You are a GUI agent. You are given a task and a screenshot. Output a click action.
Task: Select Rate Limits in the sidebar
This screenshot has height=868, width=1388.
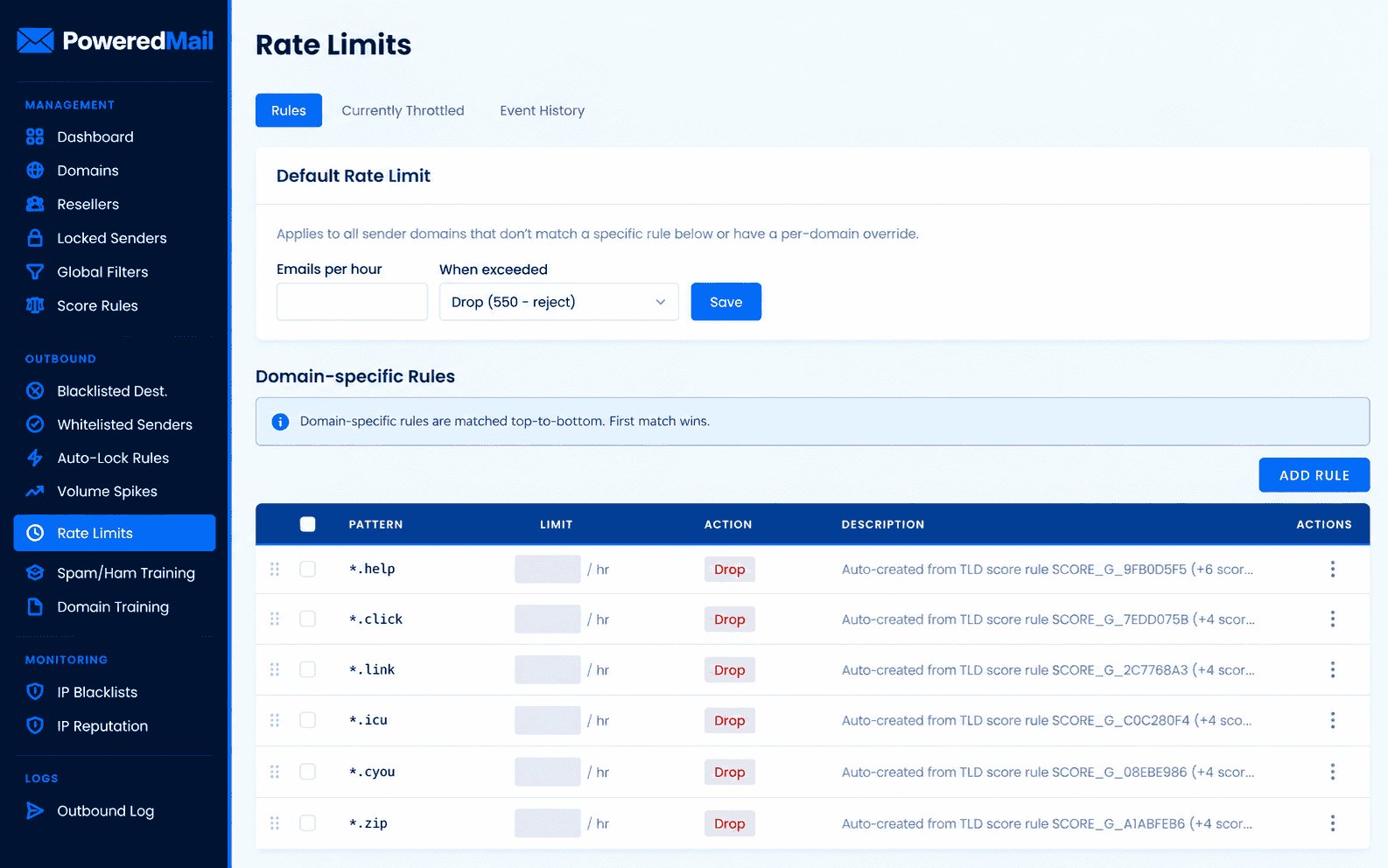click(115, 533)
